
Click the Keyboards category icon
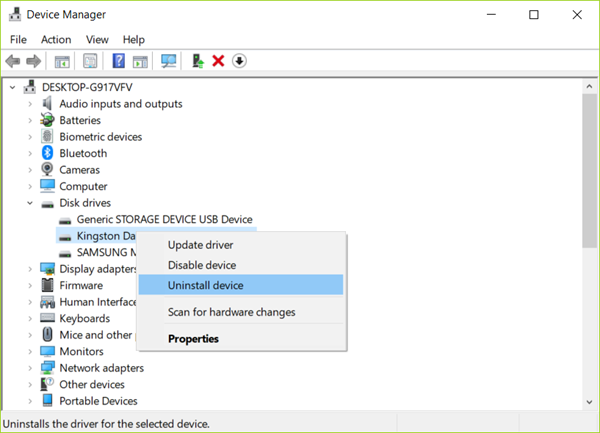(x=47, y=318)
